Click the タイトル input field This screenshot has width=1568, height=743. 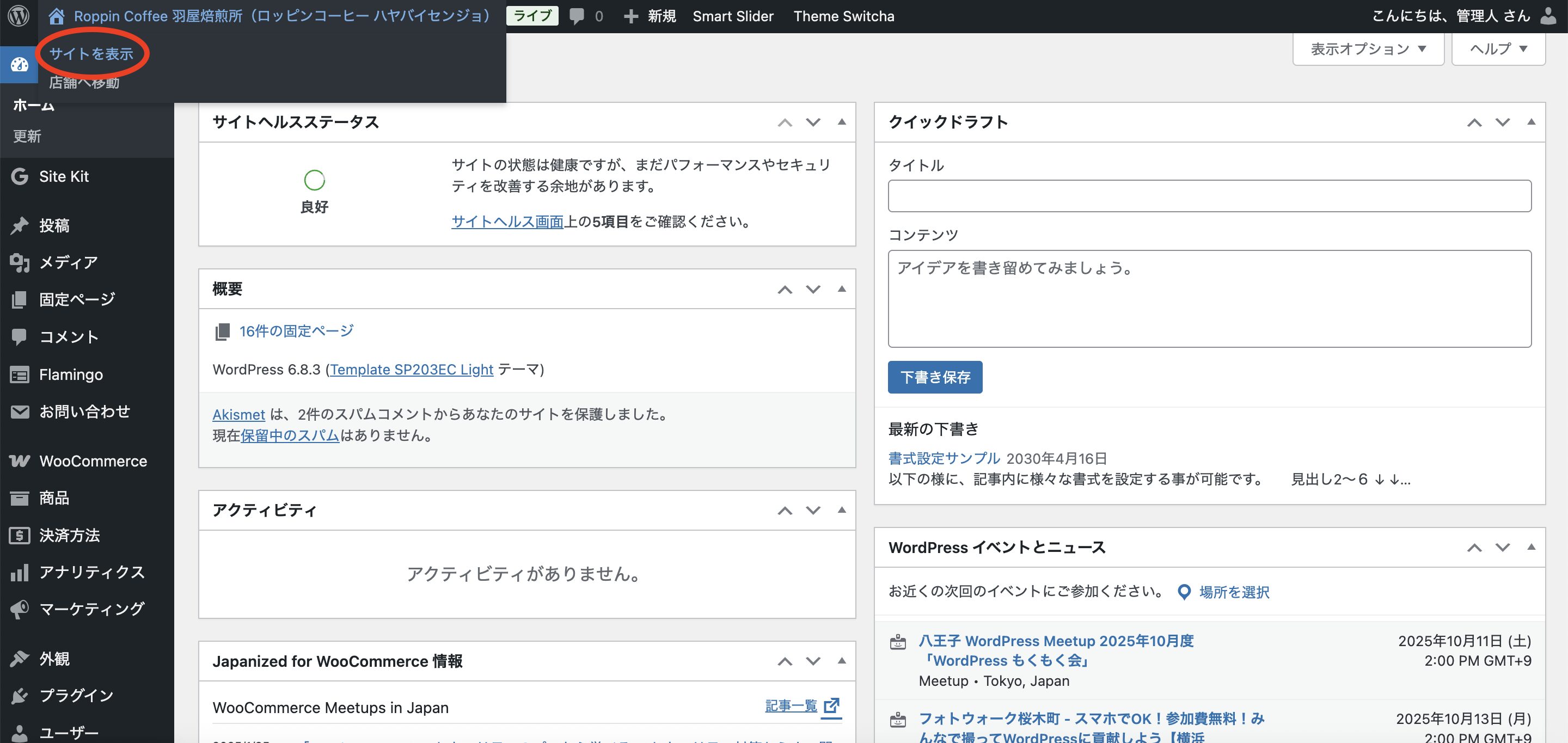pos(1209,196)
